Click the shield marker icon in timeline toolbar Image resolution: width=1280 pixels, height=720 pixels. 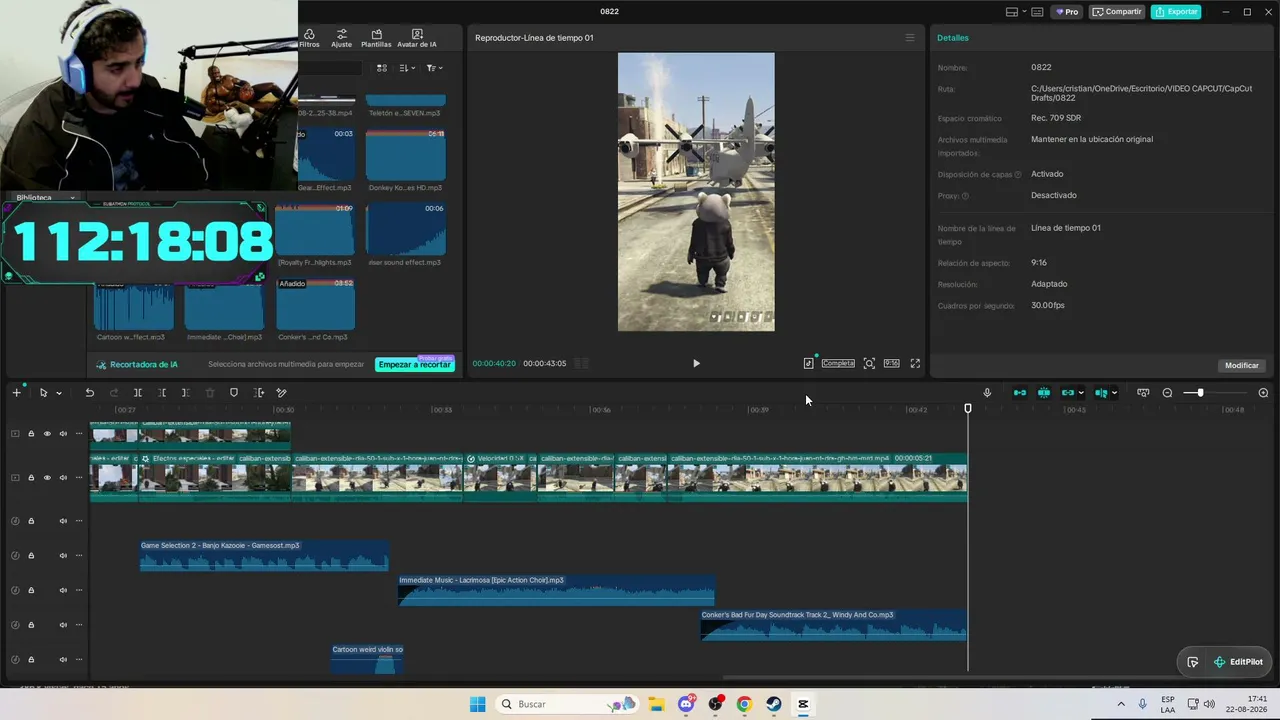(234, 393)
